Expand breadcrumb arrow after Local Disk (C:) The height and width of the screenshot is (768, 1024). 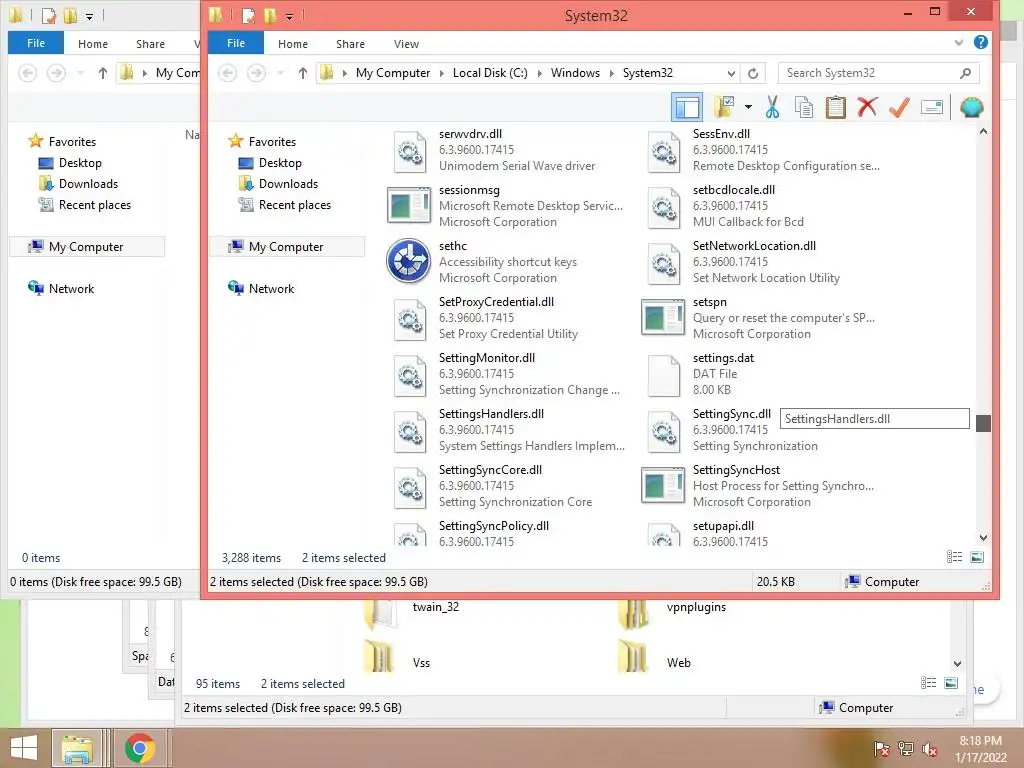pyautogui.click(x=539, y=73)
